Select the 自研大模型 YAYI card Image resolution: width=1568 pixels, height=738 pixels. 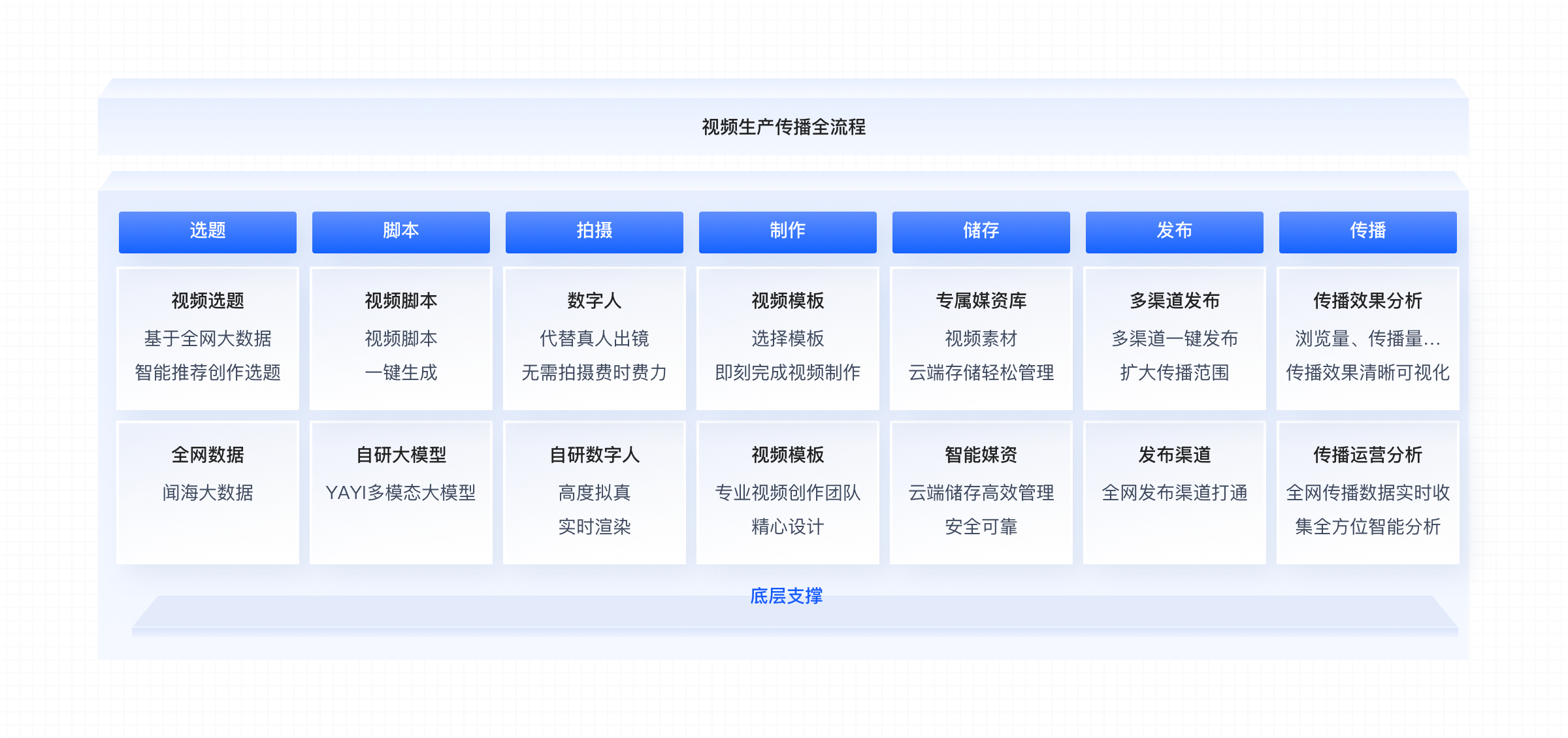pyautogui.click(x=400, y=492)
